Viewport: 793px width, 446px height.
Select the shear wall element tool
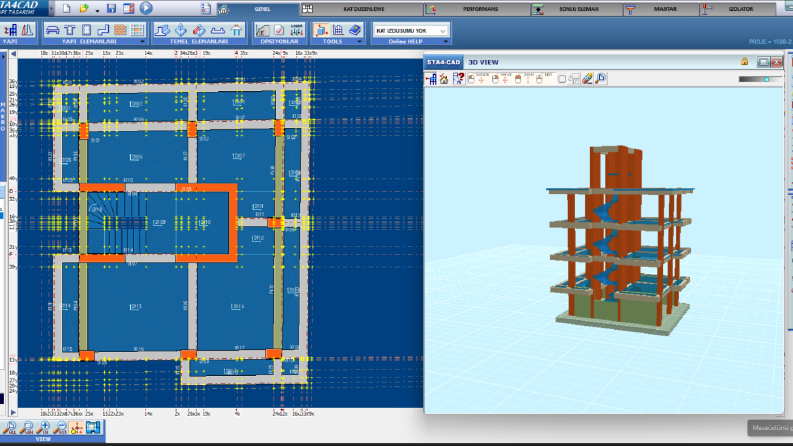point(86,30)
